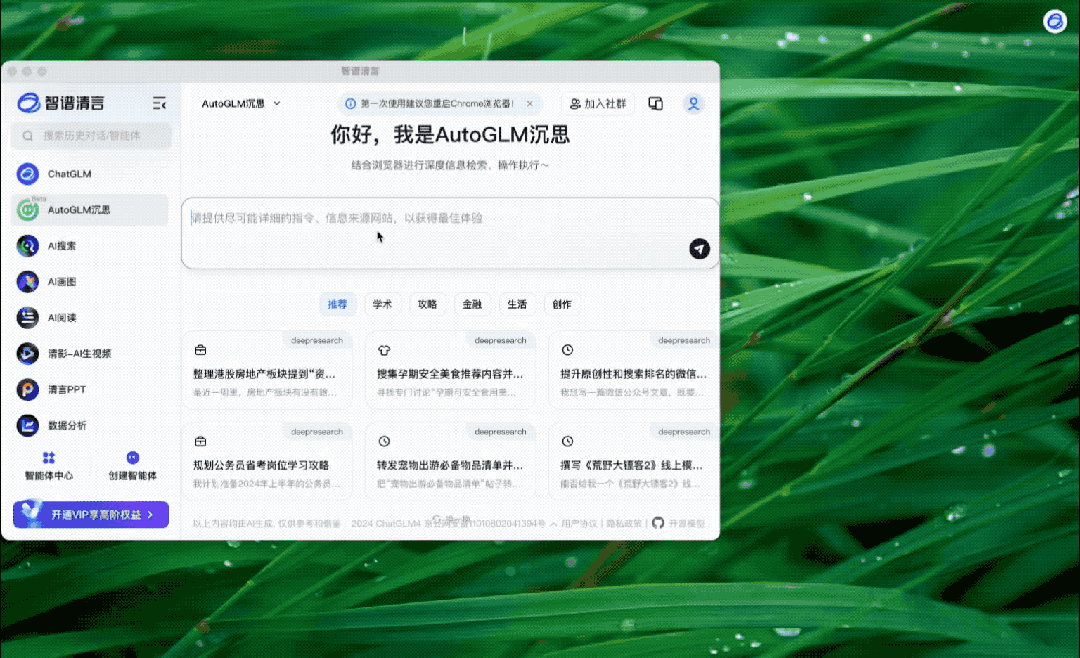Click the clock icon on 转发宠物出游 card

384,441
